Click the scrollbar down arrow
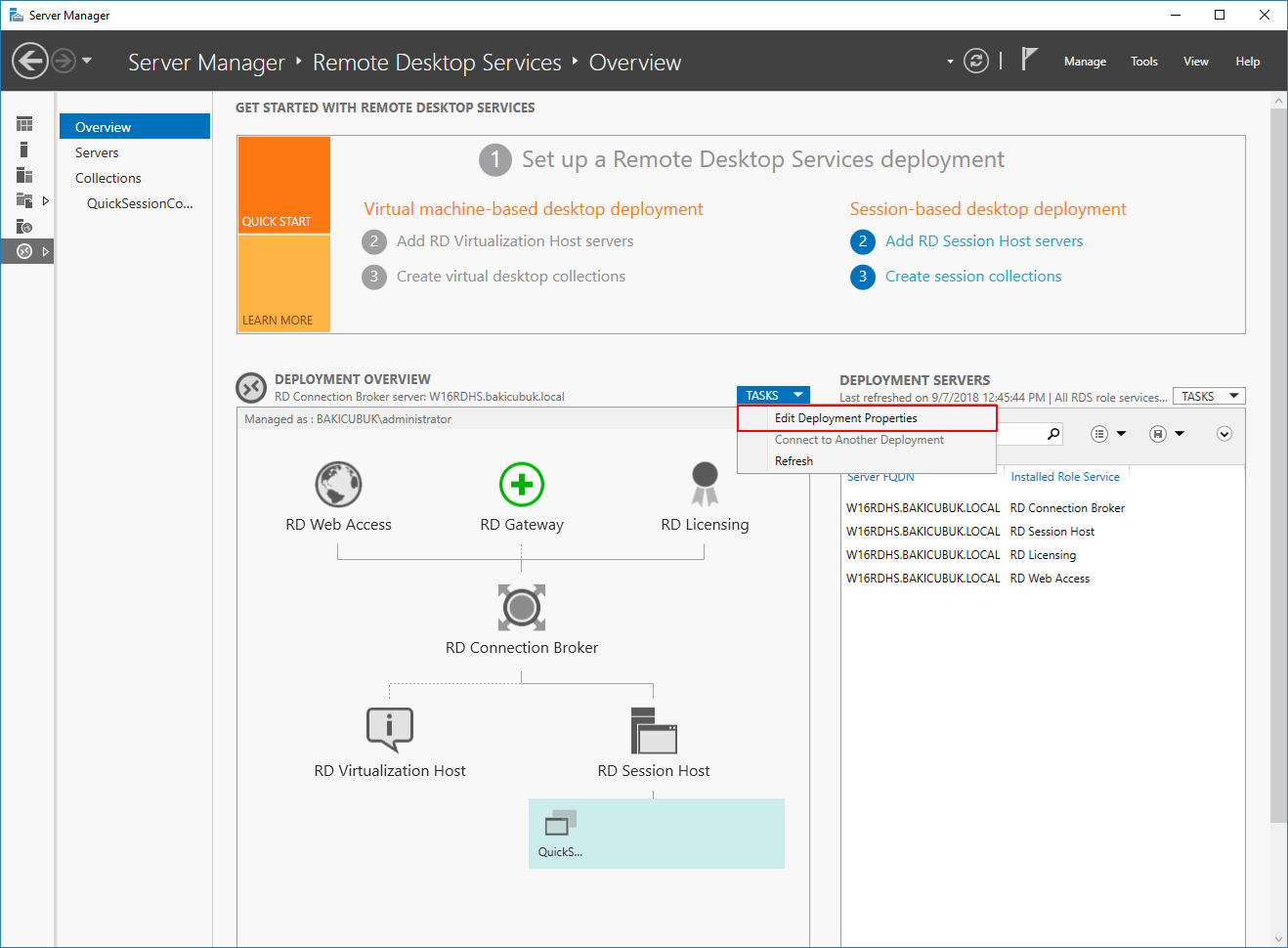The height and width of the screenshot is (948, 1288). pos(1278,939)
